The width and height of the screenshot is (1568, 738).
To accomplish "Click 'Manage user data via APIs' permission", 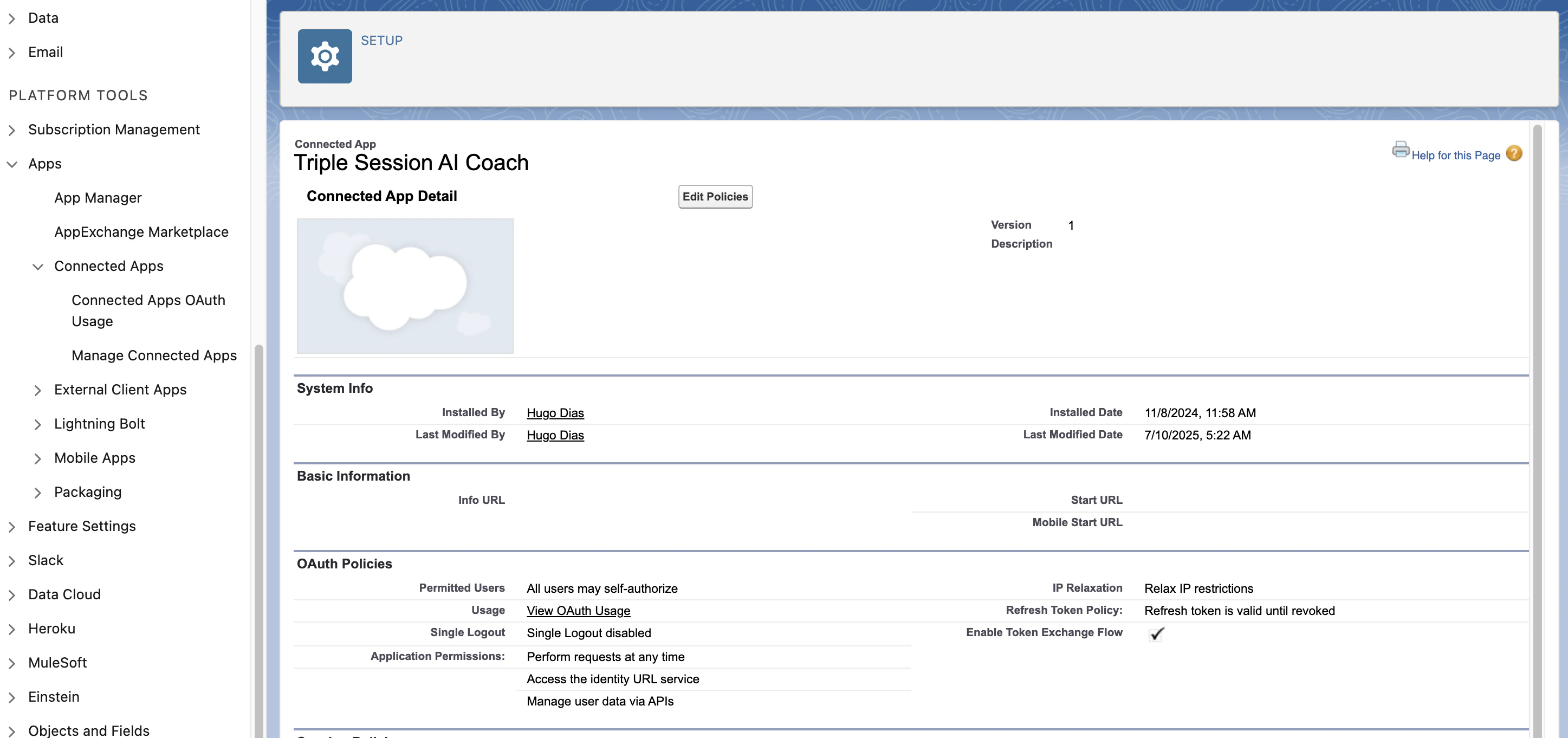I will (x=600, y=701).
